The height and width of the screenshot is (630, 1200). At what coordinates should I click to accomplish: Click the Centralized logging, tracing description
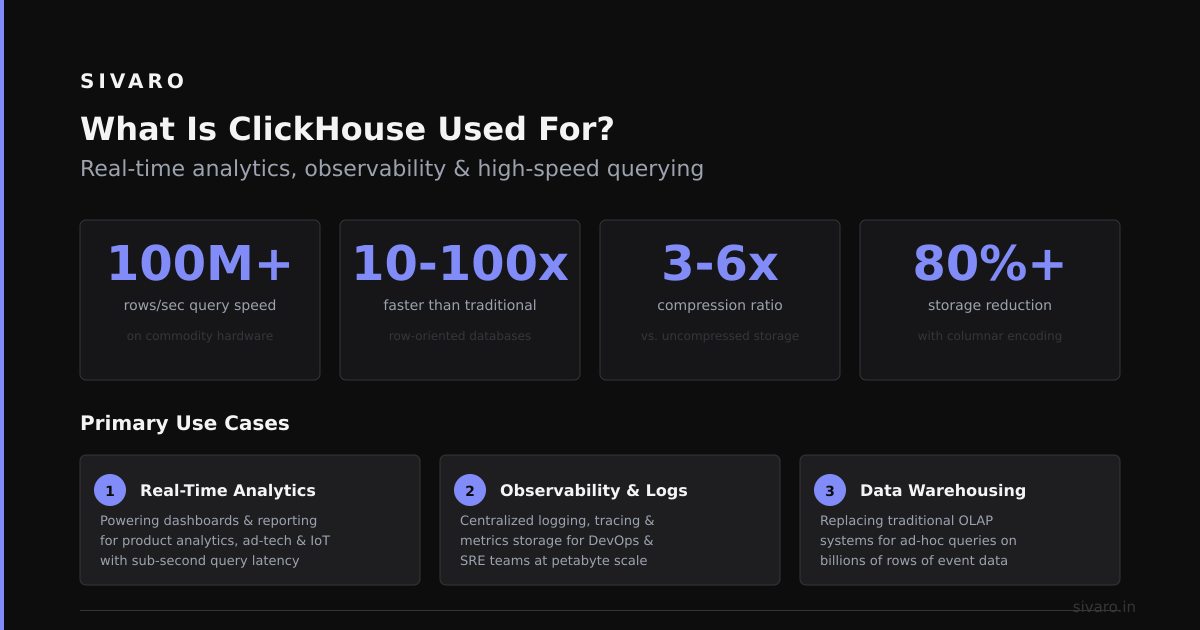[557, 541]
